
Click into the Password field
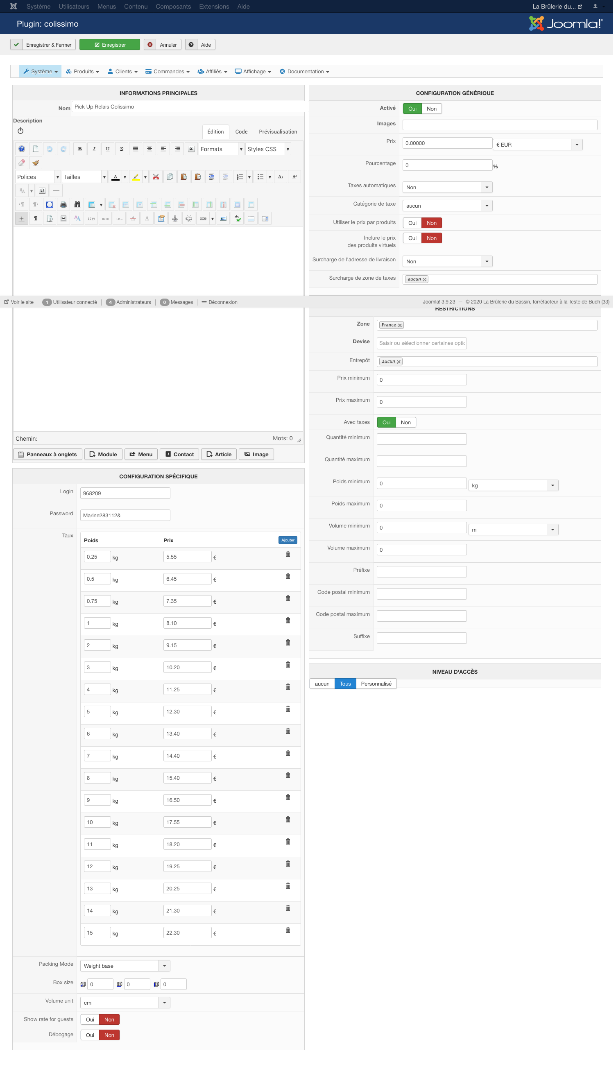(125, 515)
